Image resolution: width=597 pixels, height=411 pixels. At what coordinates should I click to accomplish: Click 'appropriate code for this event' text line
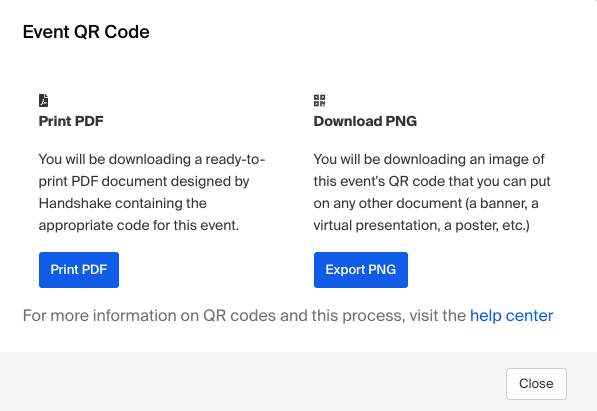pyautogui.click(x=139, y=225)
